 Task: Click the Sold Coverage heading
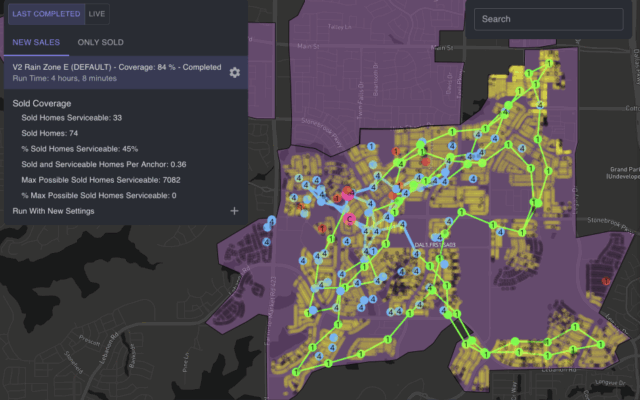(x=42, y=103)
